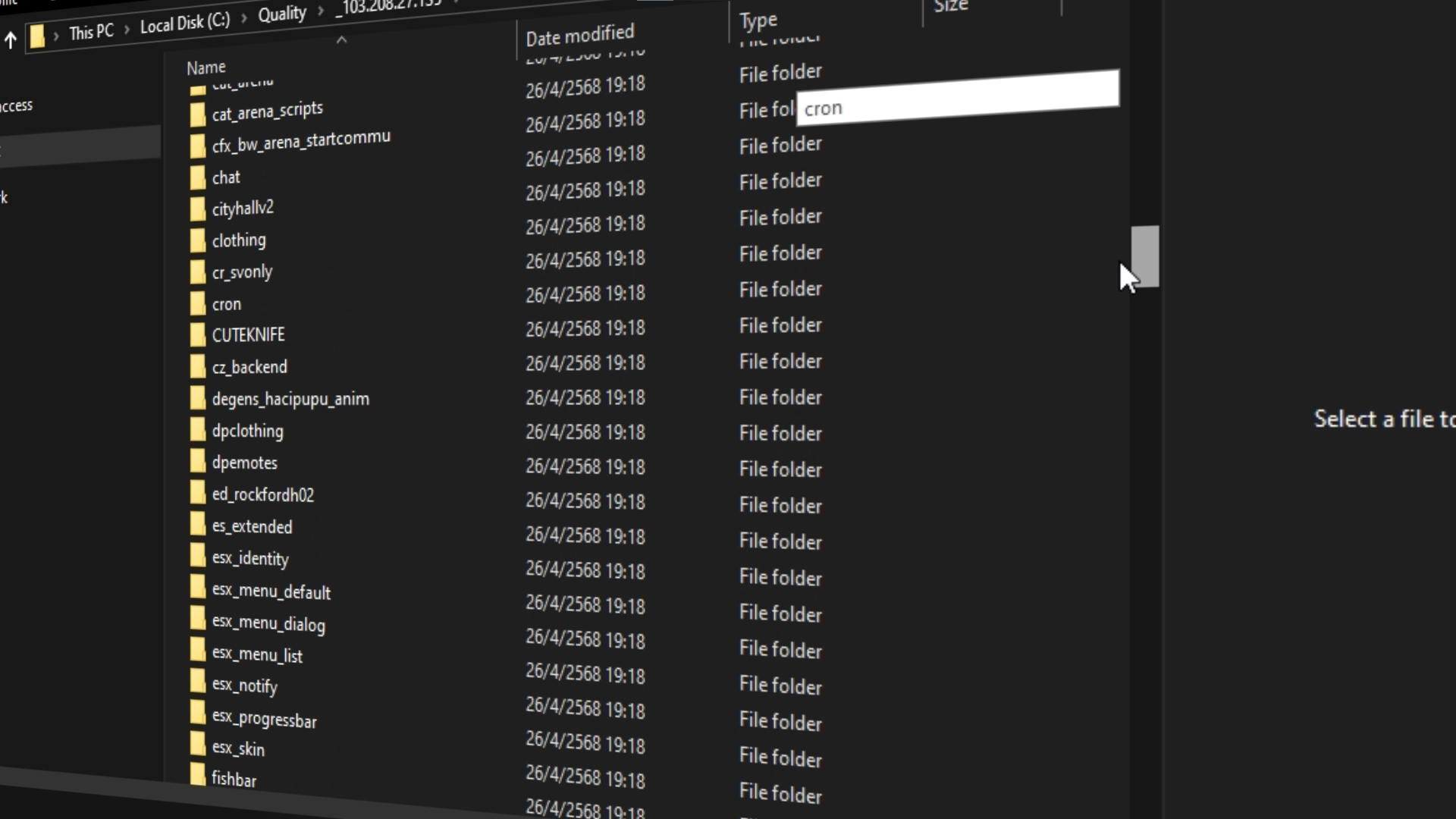Sort by Date modified column header
The width and height of the screenshot is (1456, 819).
point(579,36)
